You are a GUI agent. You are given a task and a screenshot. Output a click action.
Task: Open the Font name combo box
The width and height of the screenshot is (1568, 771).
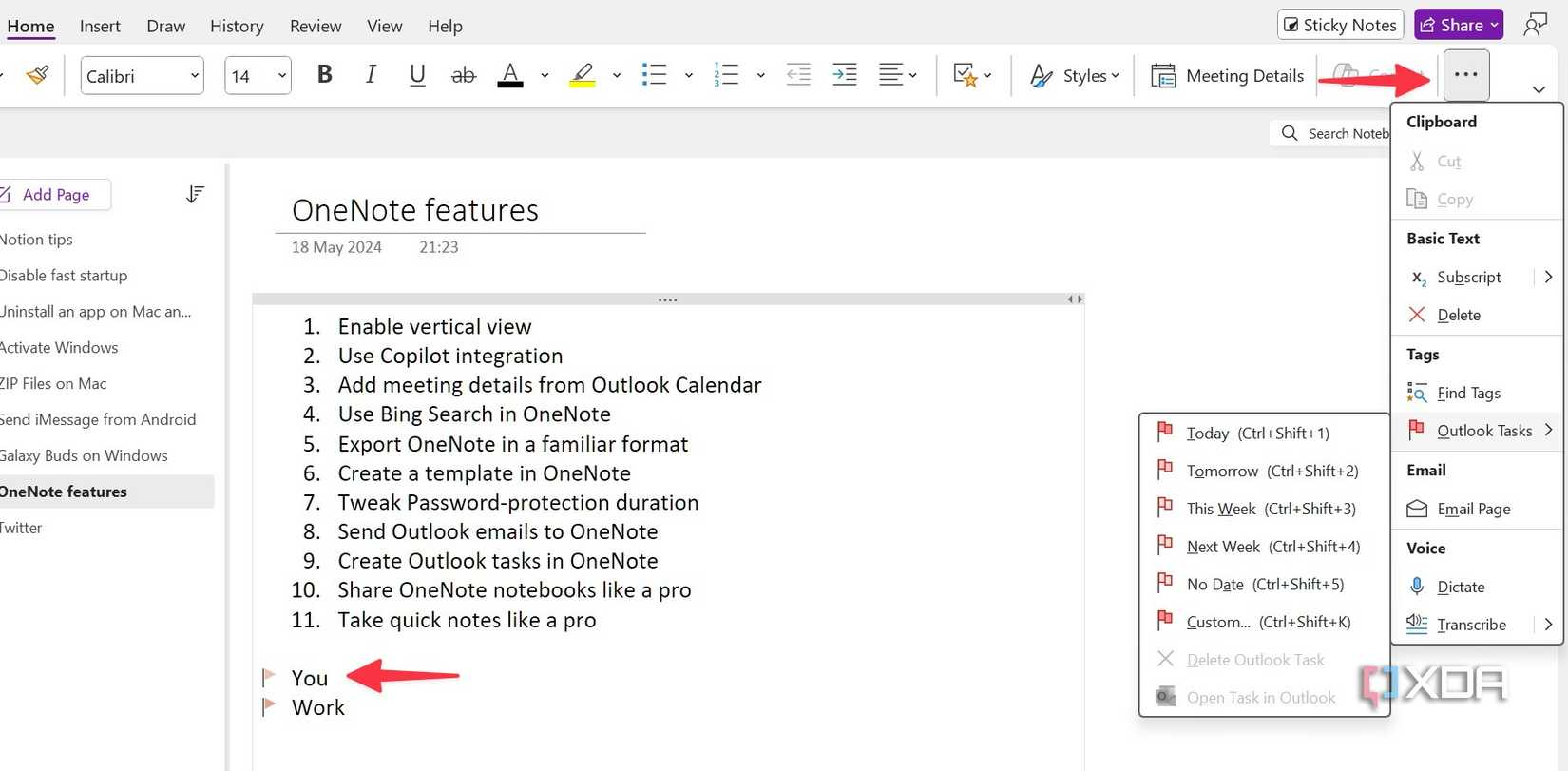143,76
